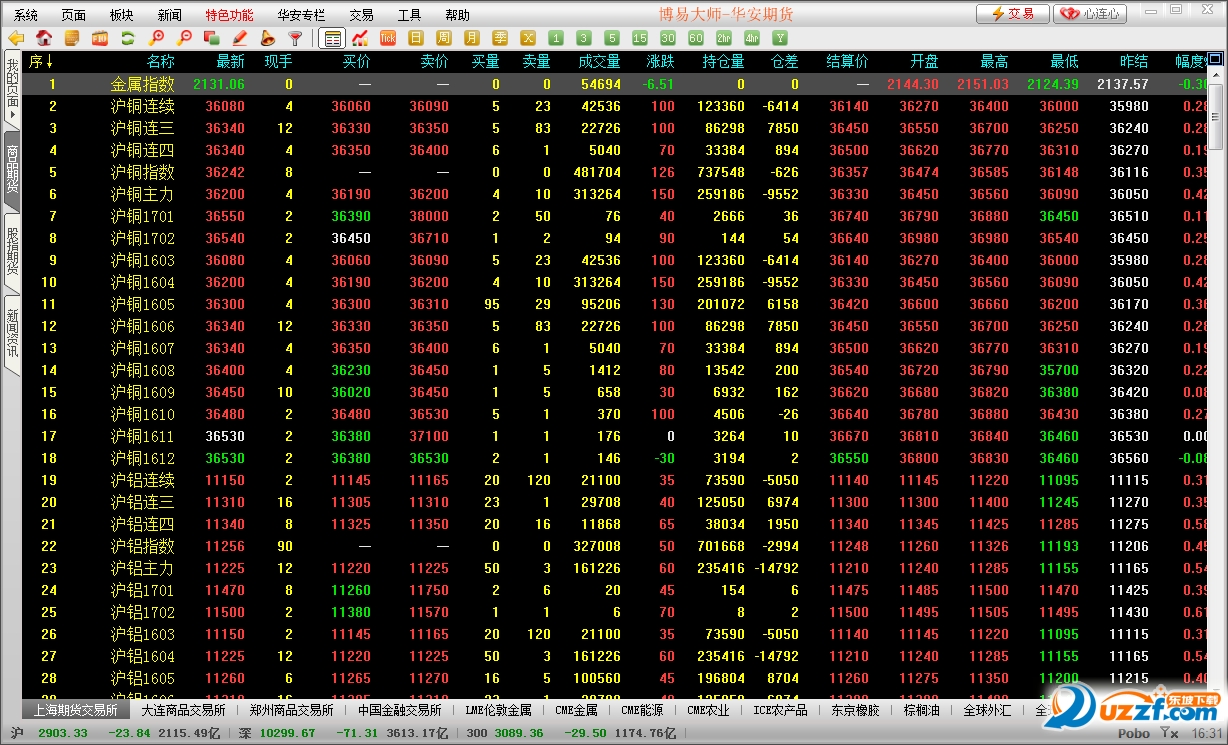
Task: Sort by 持仓量 column header
Action: 723,62
